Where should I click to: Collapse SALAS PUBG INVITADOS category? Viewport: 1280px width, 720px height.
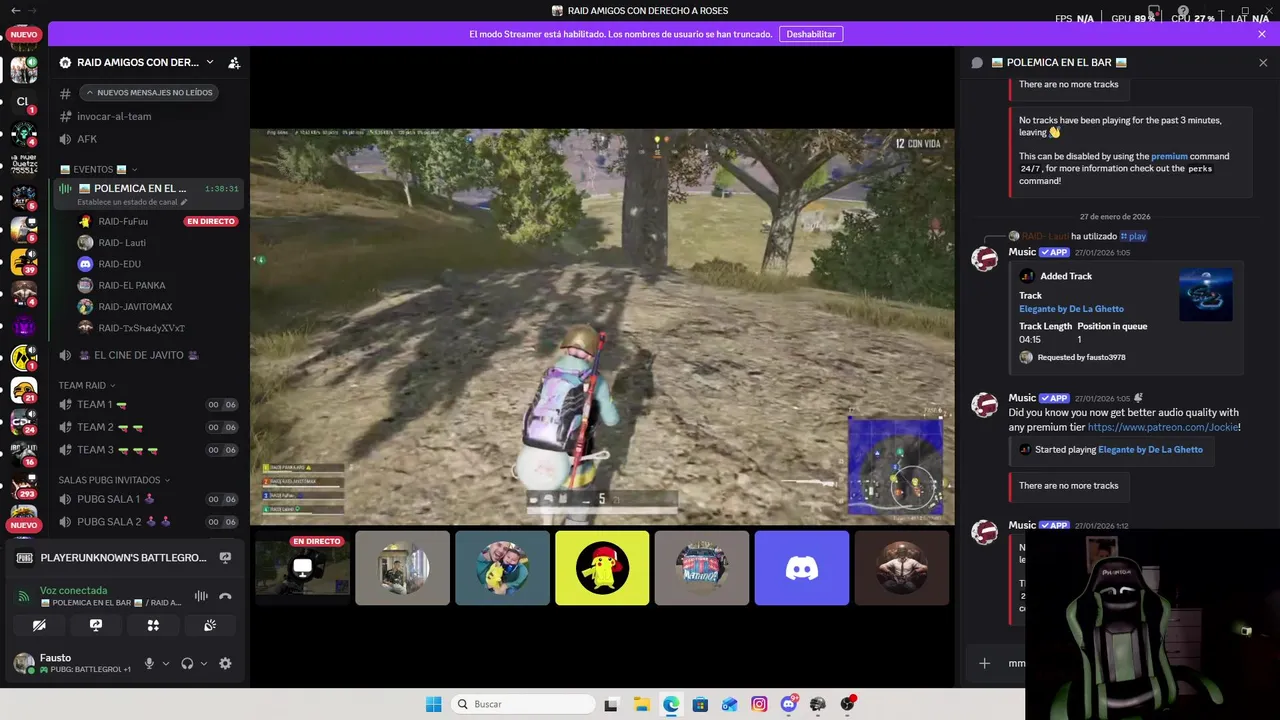point(114,480)
